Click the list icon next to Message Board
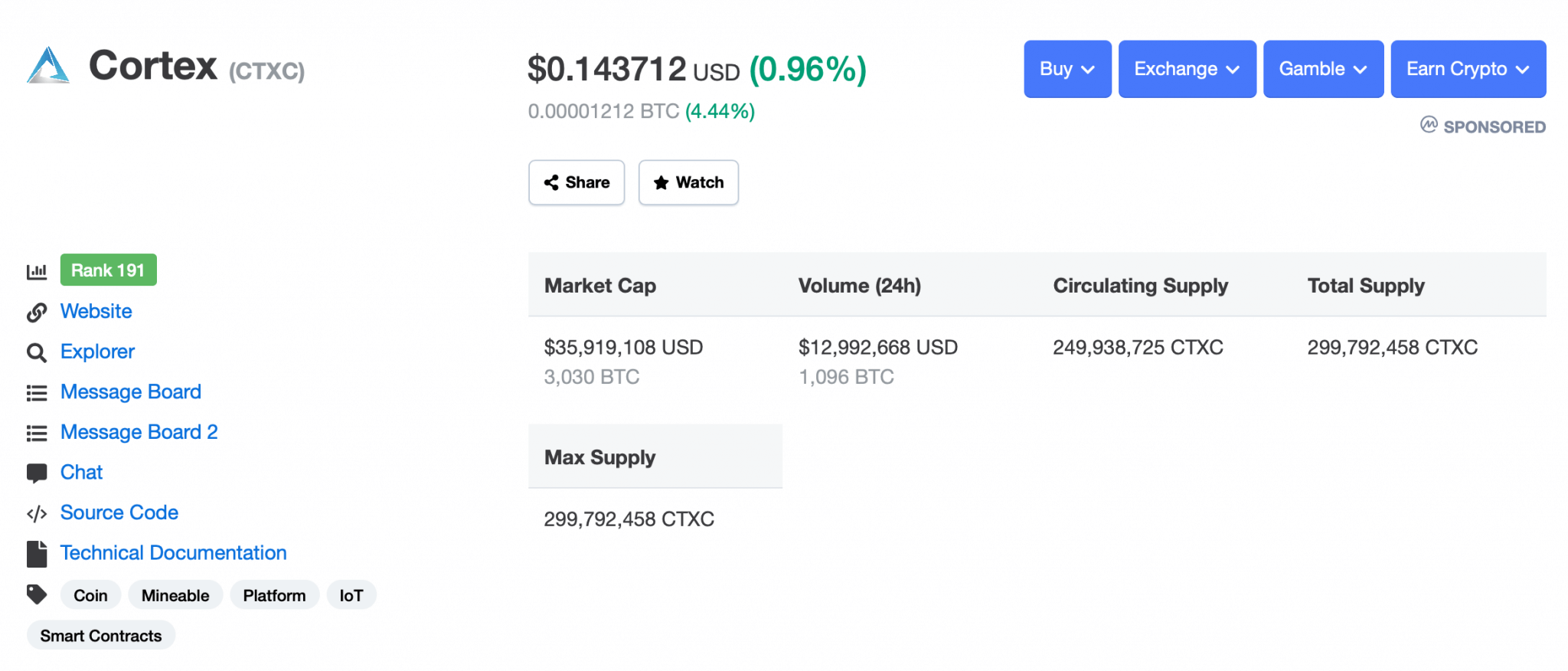The height and width of the screenshot is (671, 1568). (x=37, y=392)
